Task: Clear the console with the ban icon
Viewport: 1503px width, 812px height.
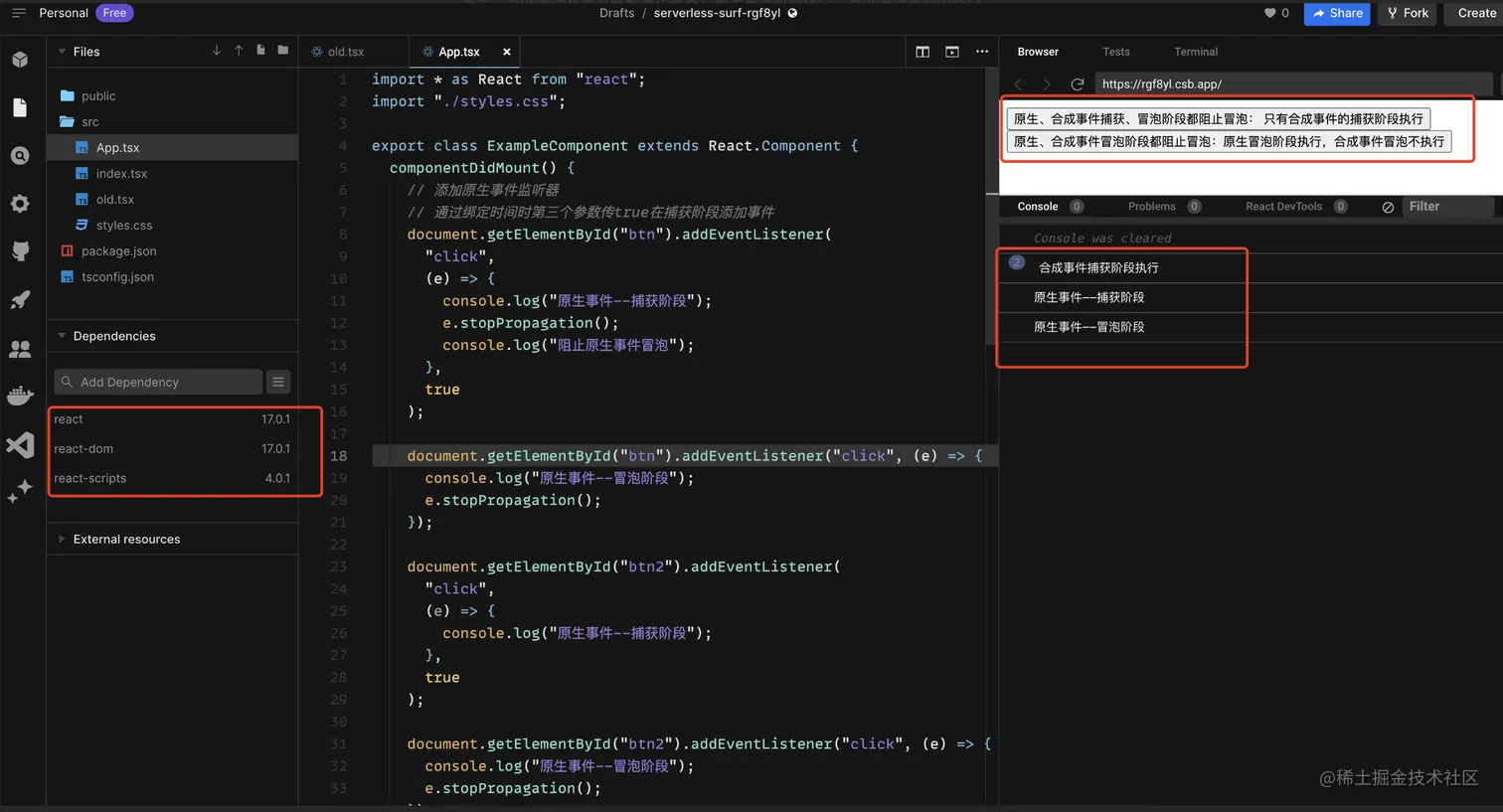Action: (1388, 207)
